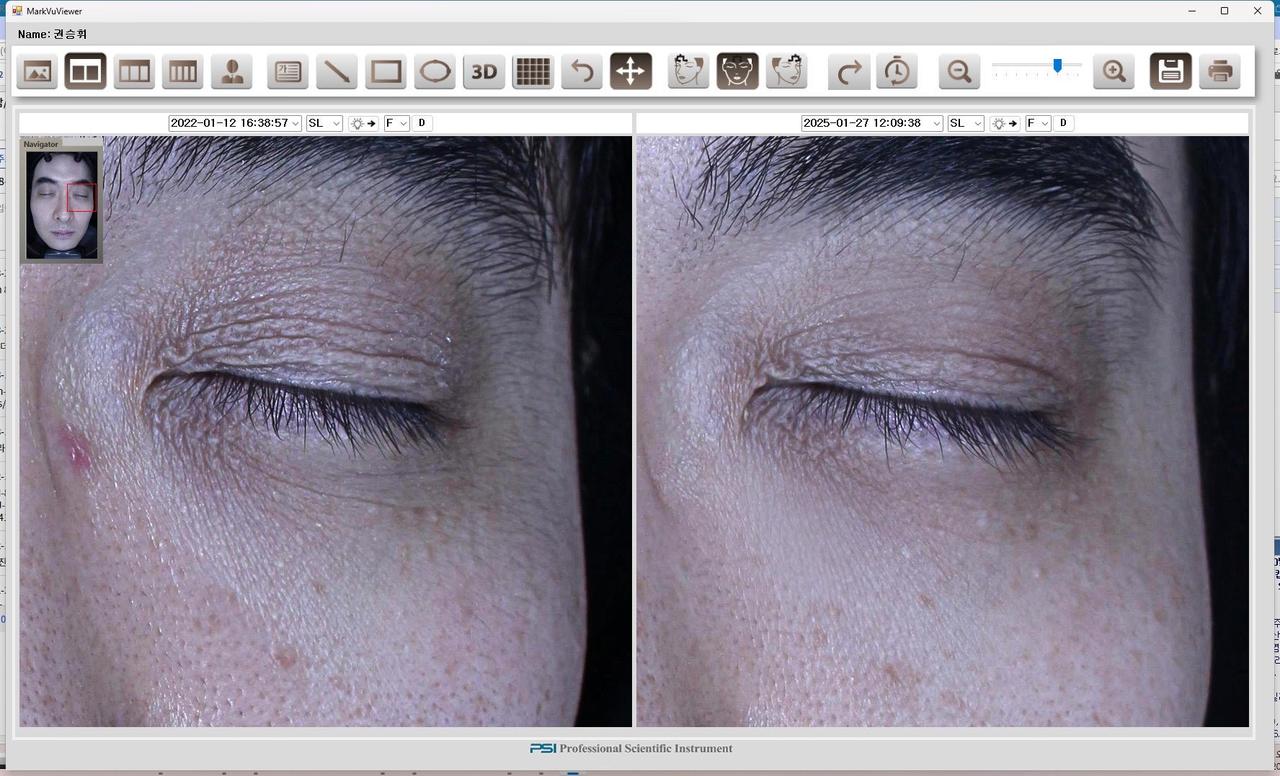Switch to single image view
The image size is (1280, 776).
(37, 72)
